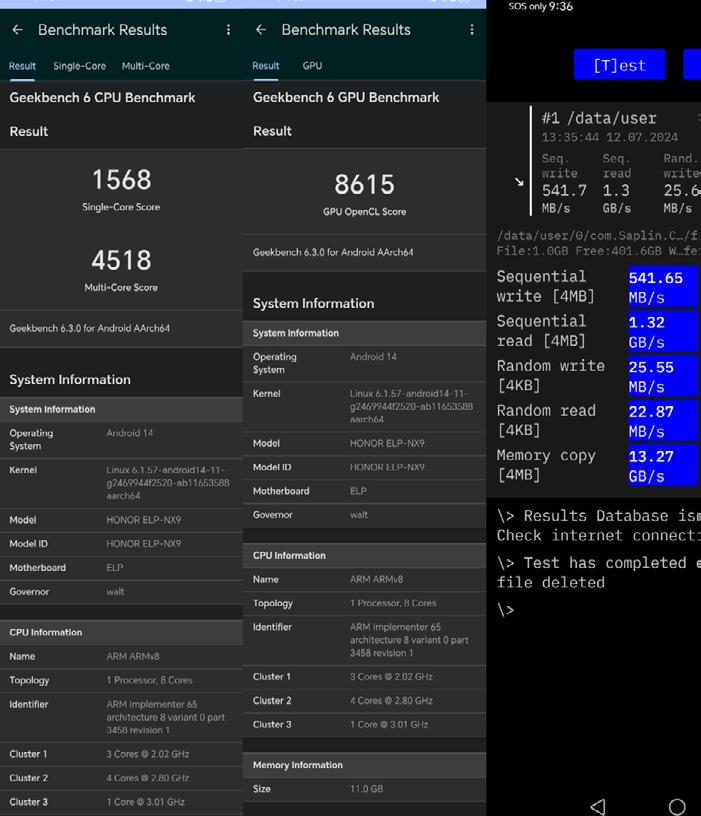Tap Kernel value in CPU panel
The image size is (701, 816).
click(x=168, y=483)
